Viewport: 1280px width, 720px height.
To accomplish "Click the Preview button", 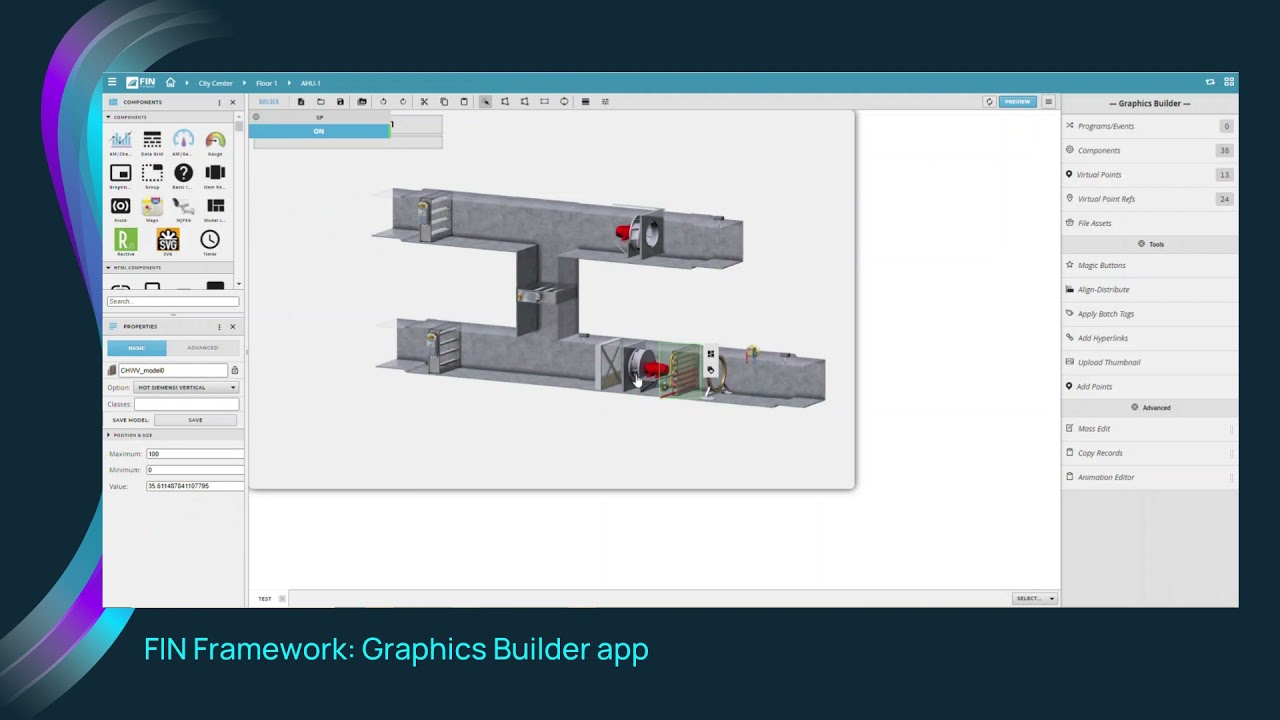I will pos(1017,101).
